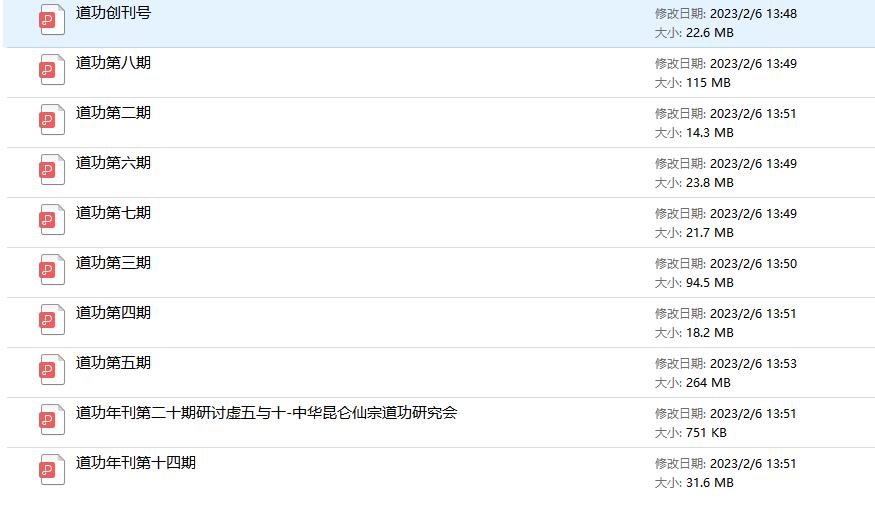
Task: Select the icon for 道功年刊第二十期研讨虚五与十
Action: tap(52, 420)
